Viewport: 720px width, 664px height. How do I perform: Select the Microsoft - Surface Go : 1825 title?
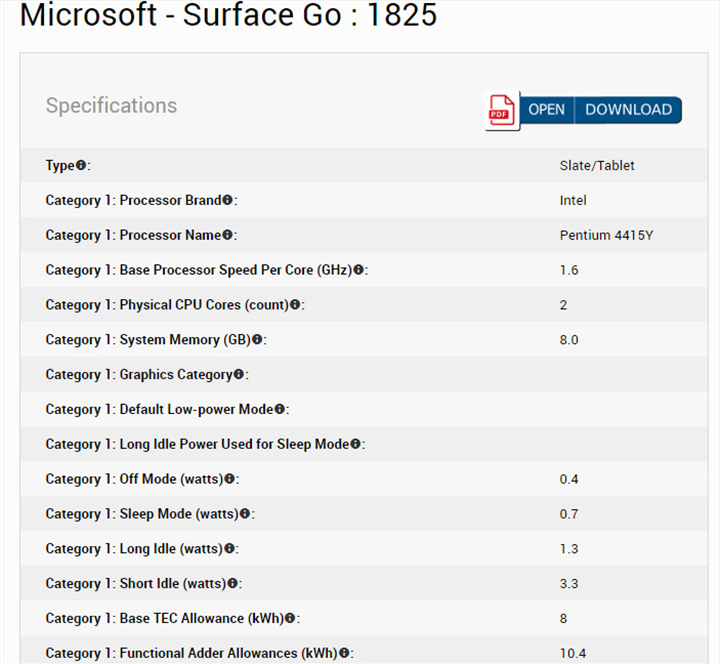(x=228, y=15)
